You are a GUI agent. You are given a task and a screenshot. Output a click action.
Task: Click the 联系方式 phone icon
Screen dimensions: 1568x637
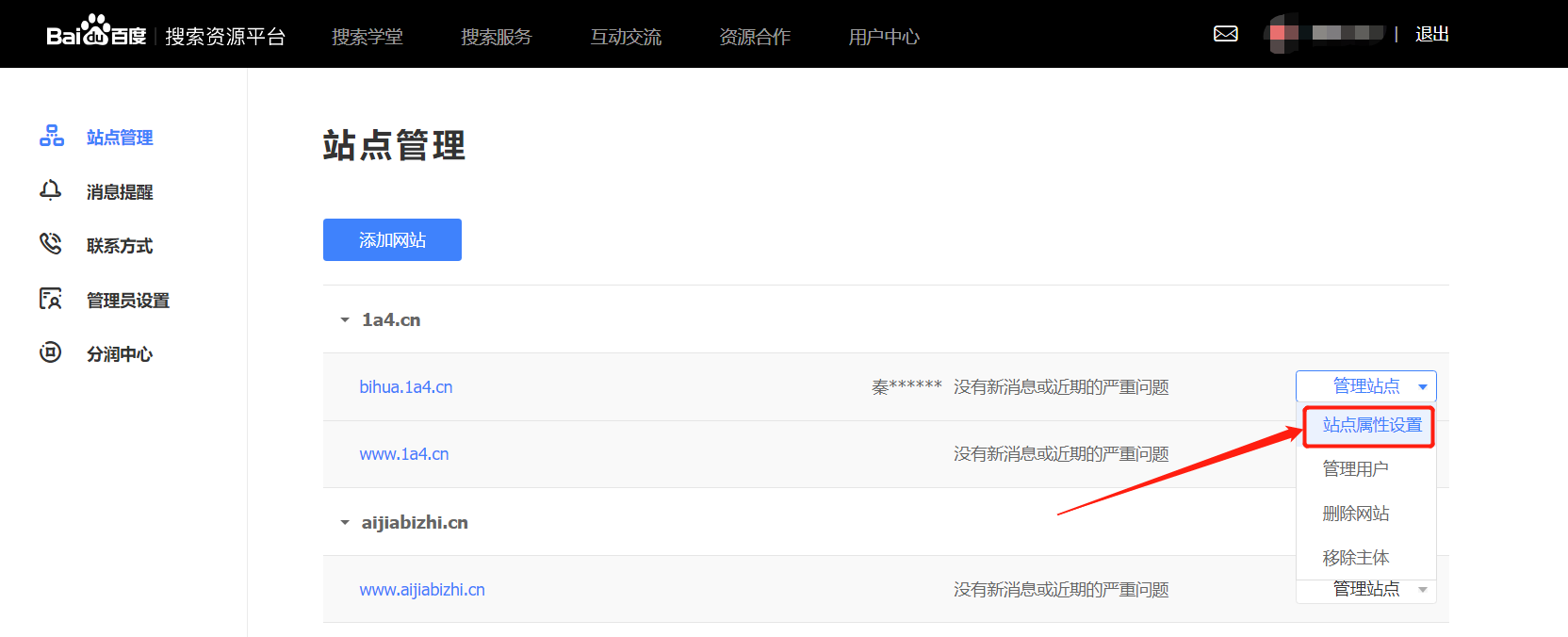(x=51, y=245)
